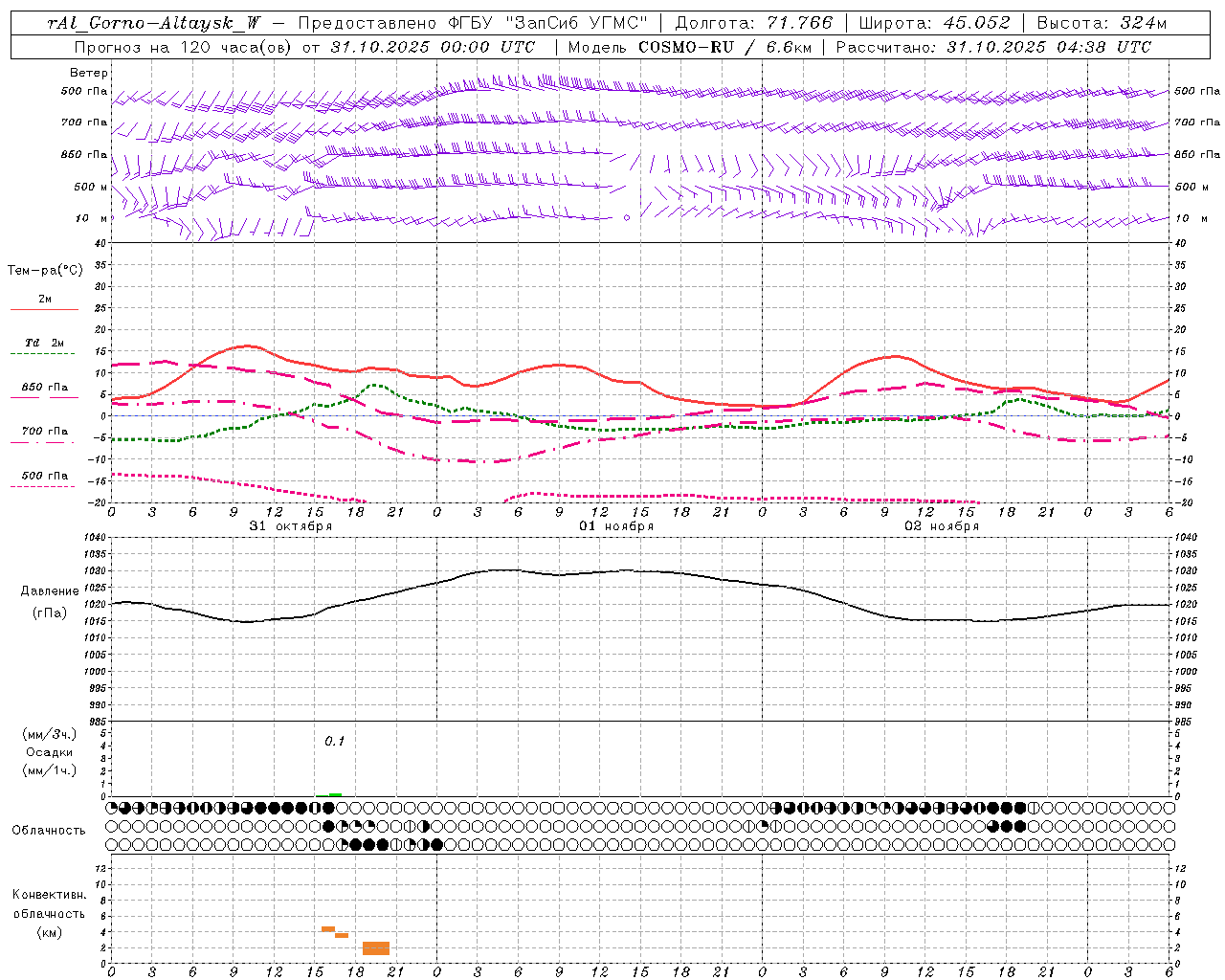Image resolution: width=1225 pixels, height=980 pixels.
Task: Click the "02 ноября" date label
Action: click(942, 526)
